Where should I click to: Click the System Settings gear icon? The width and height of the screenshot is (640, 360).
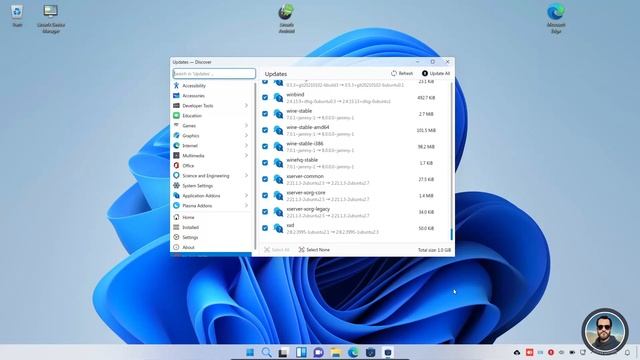(x=176, y=185)
